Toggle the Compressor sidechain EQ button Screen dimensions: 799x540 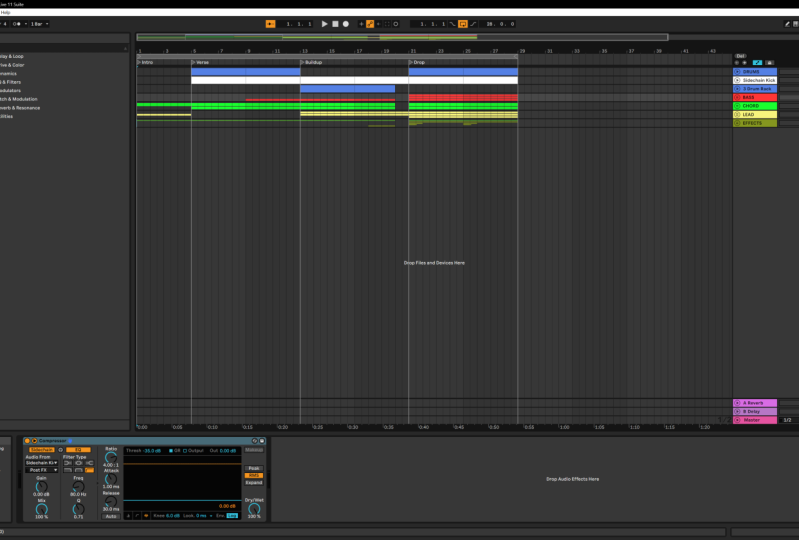(78, 450)
